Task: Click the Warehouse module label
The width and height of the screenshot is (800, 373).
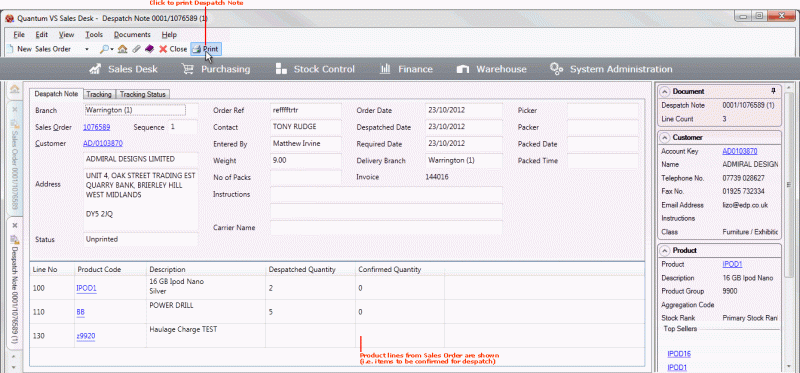Action: click(501, 69)
